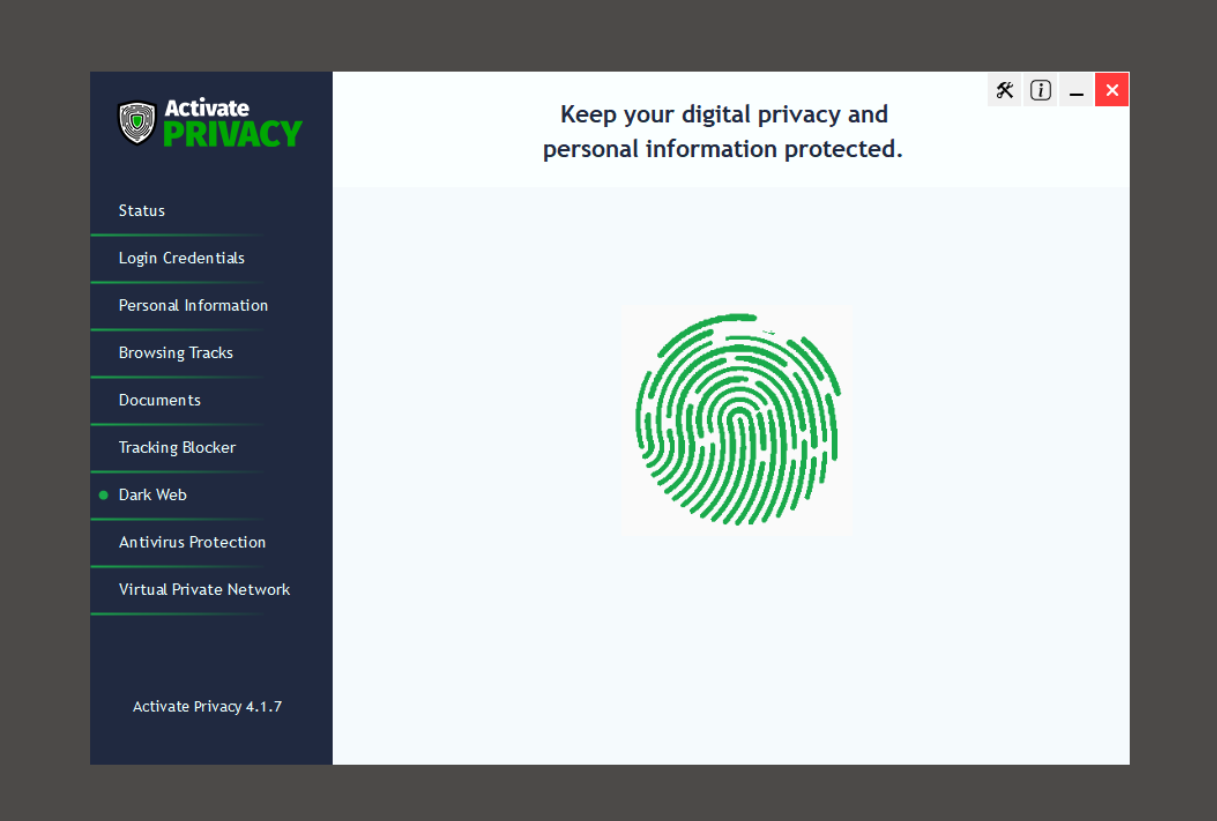
Task: Open Browsing Tracks
Action: (211, 353)
